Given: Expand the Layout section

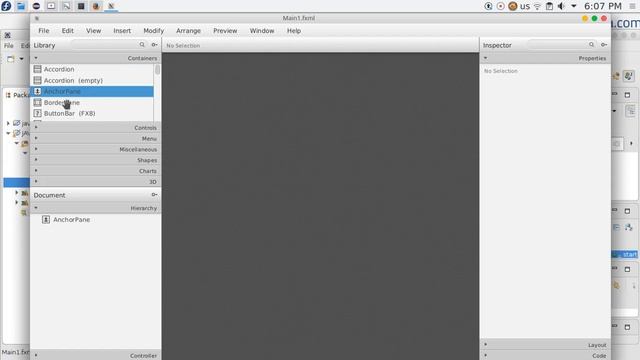Looking at the screenshot, I should pyautogui.click(x=545, y=345).
